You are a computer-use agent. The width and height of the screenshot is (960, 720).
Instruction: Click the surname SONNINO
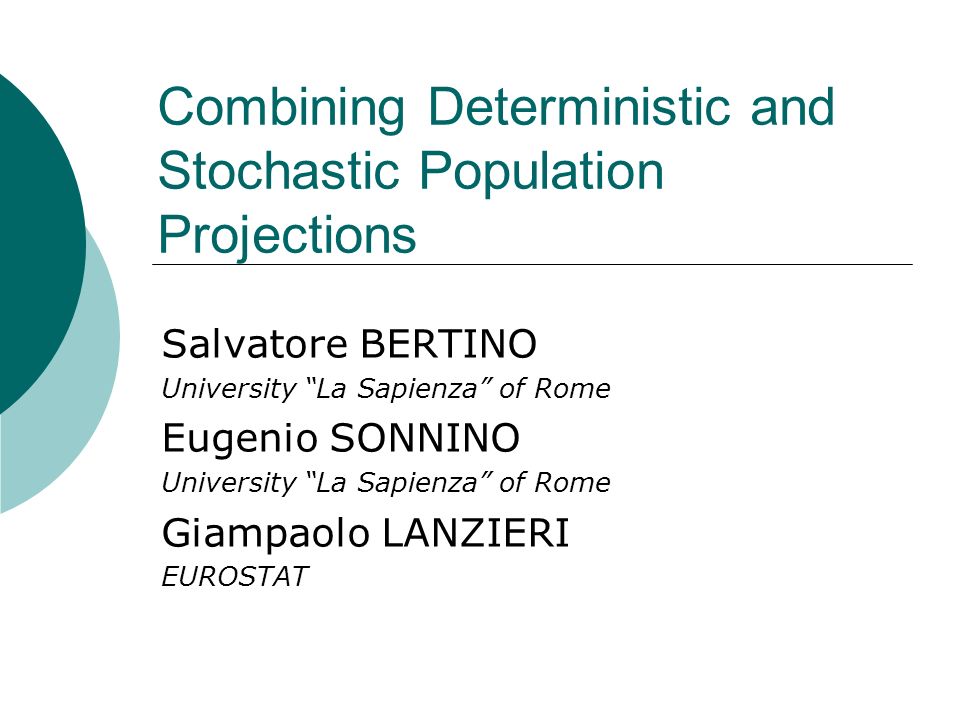click(x=425, y=438)
